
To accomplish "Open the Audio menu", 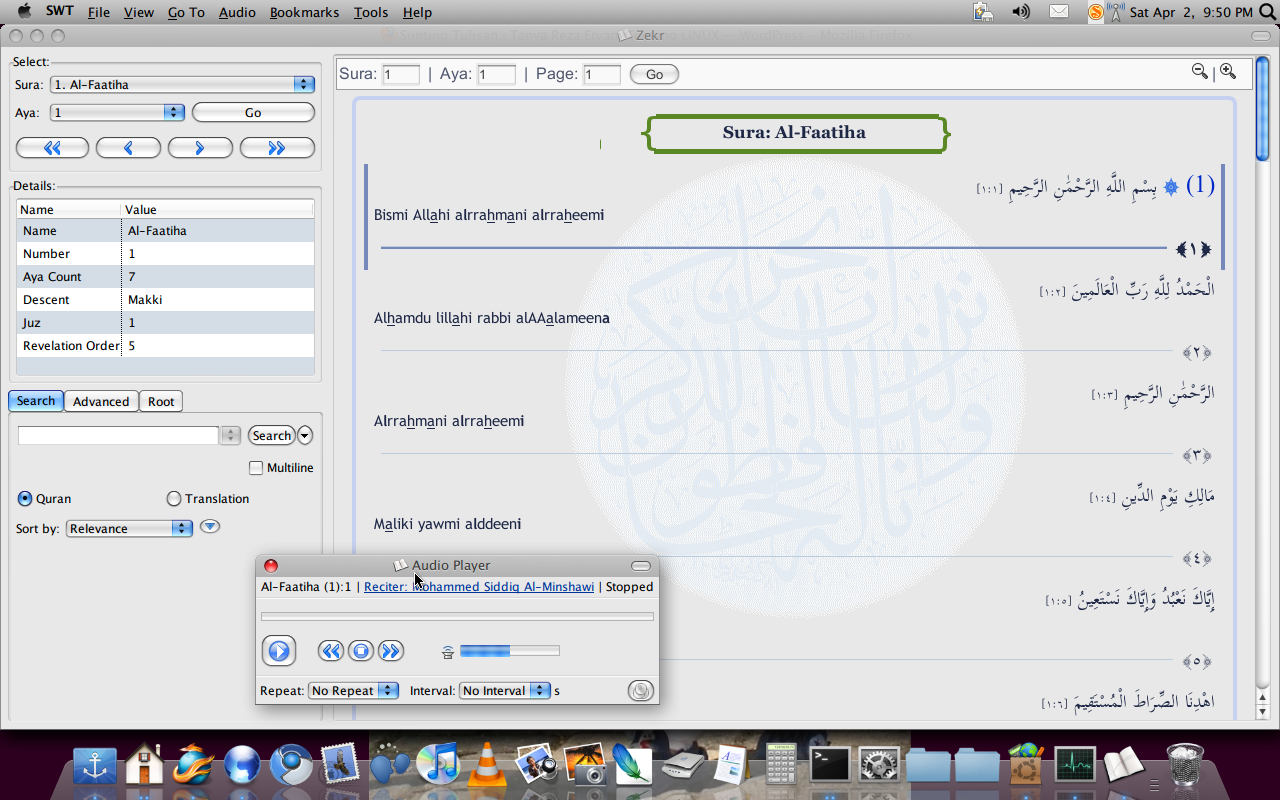I will (236, 12).
